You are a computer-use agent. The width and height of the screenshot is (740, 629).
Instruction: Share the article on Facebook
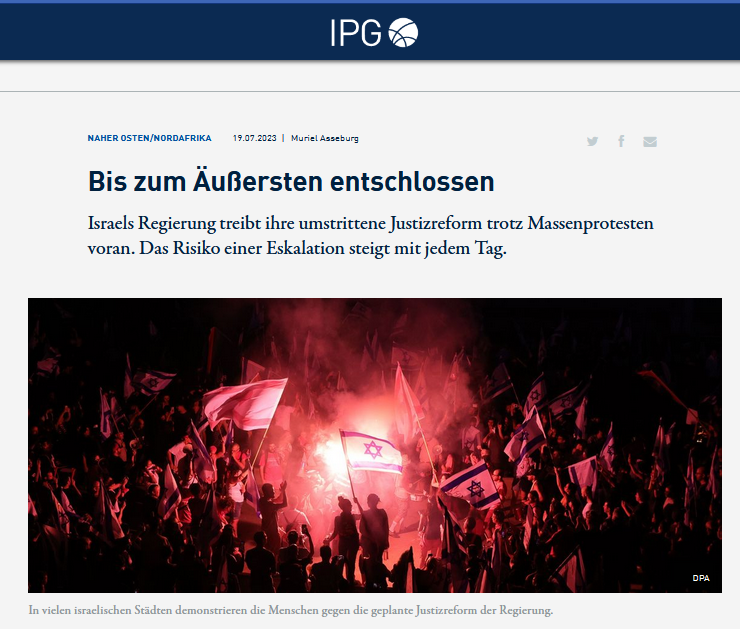click(x=622, y=141)
